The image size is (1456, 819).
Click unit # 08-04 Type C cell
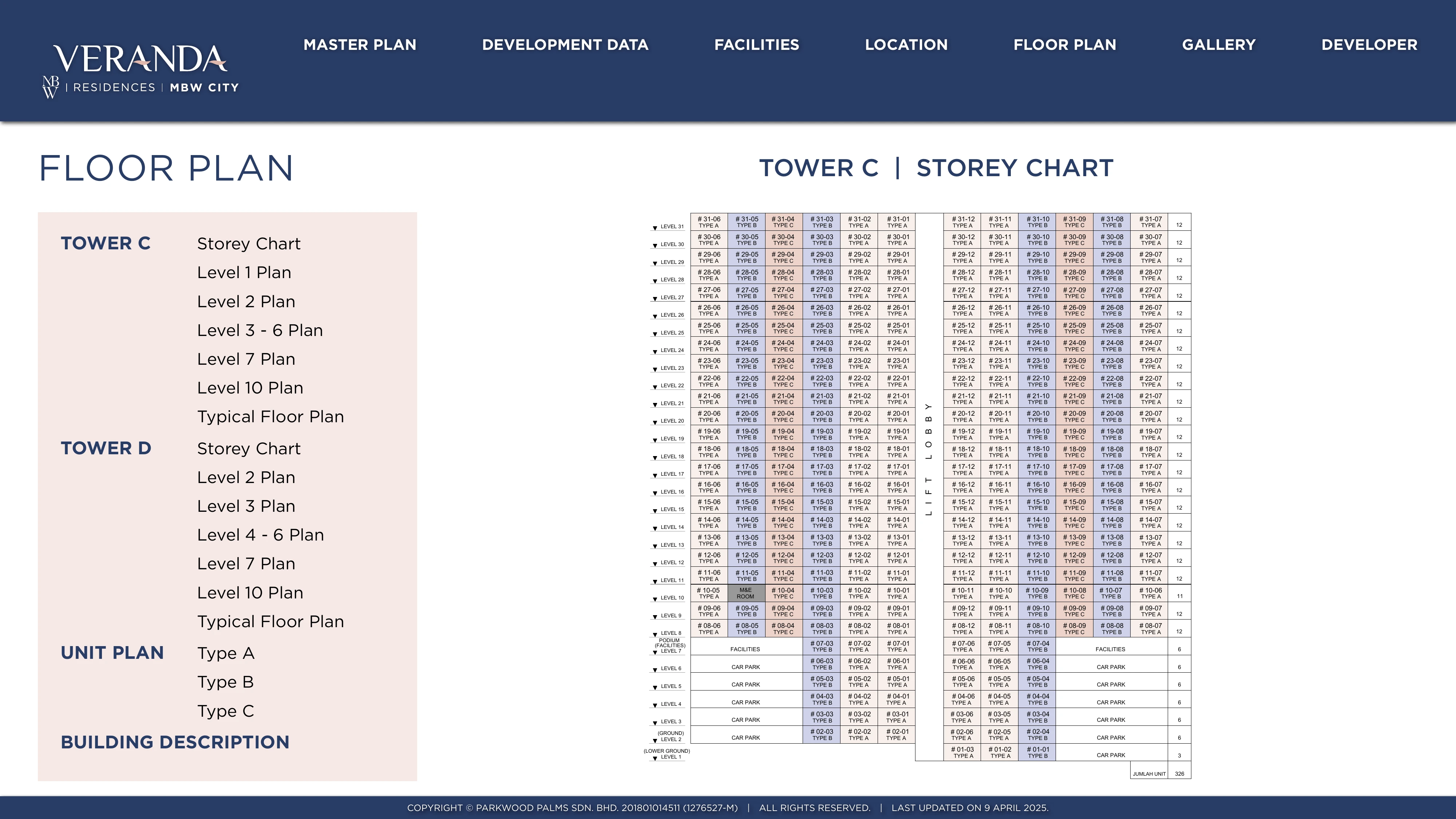tap(783, 629)
